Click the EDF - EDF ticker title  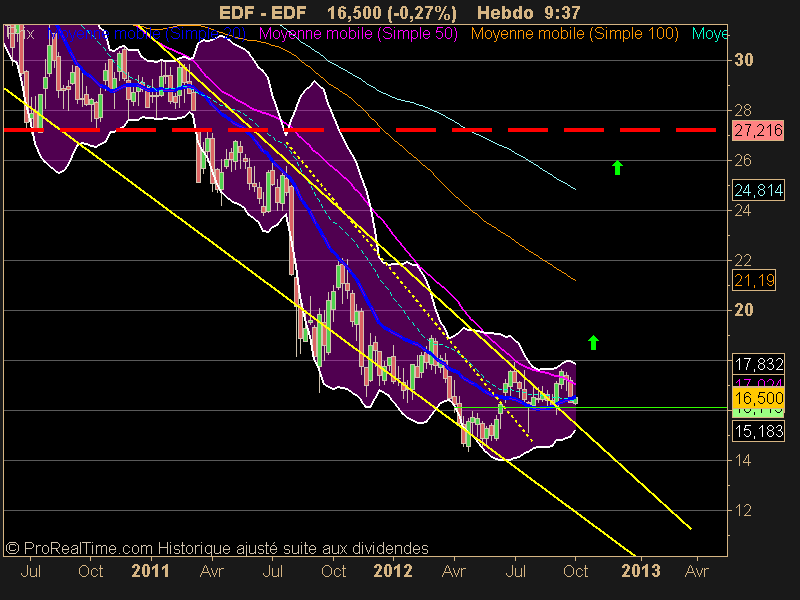(262, 13)
